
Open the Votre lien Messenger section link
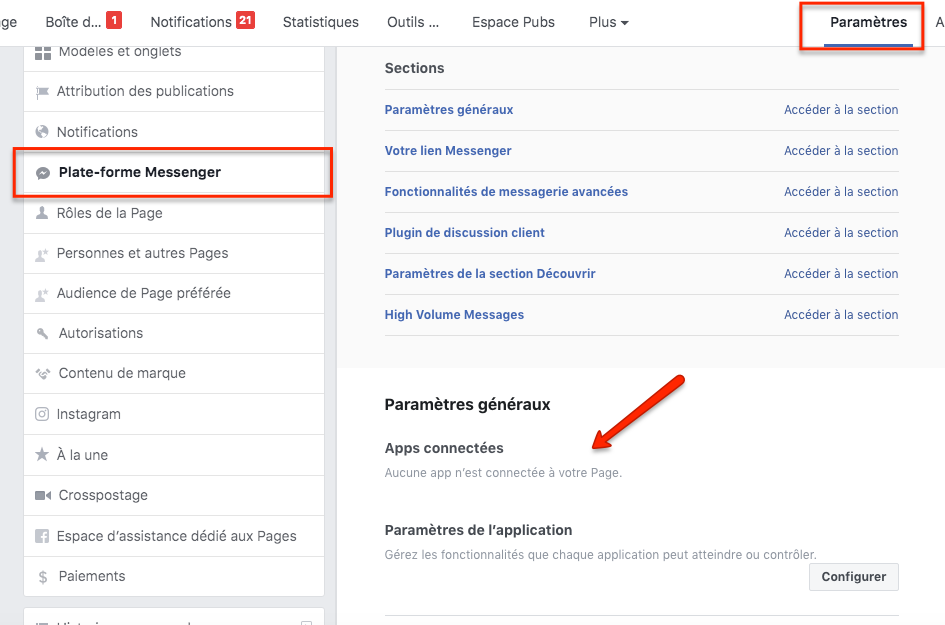point(448,151)
